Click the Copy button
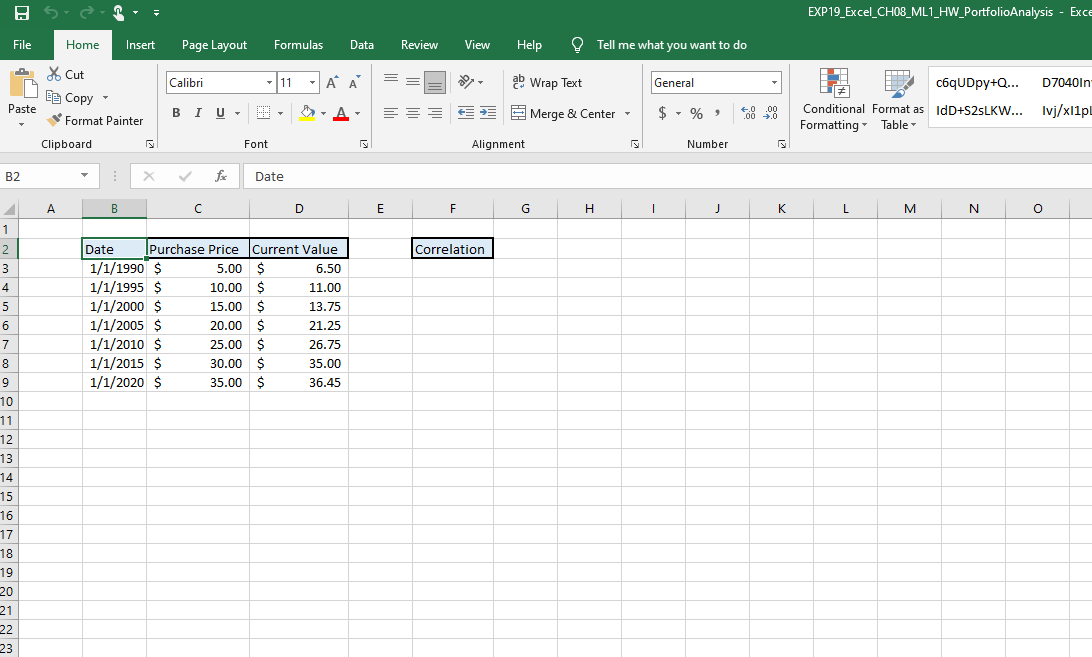 click(70, 98)
